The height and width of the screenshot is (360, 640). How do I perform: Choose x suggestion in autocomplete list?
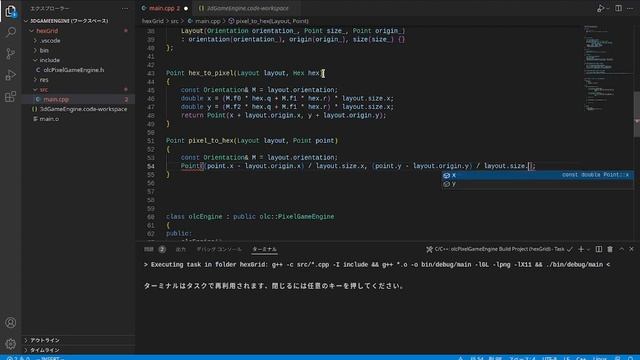[x=538, y=175]
